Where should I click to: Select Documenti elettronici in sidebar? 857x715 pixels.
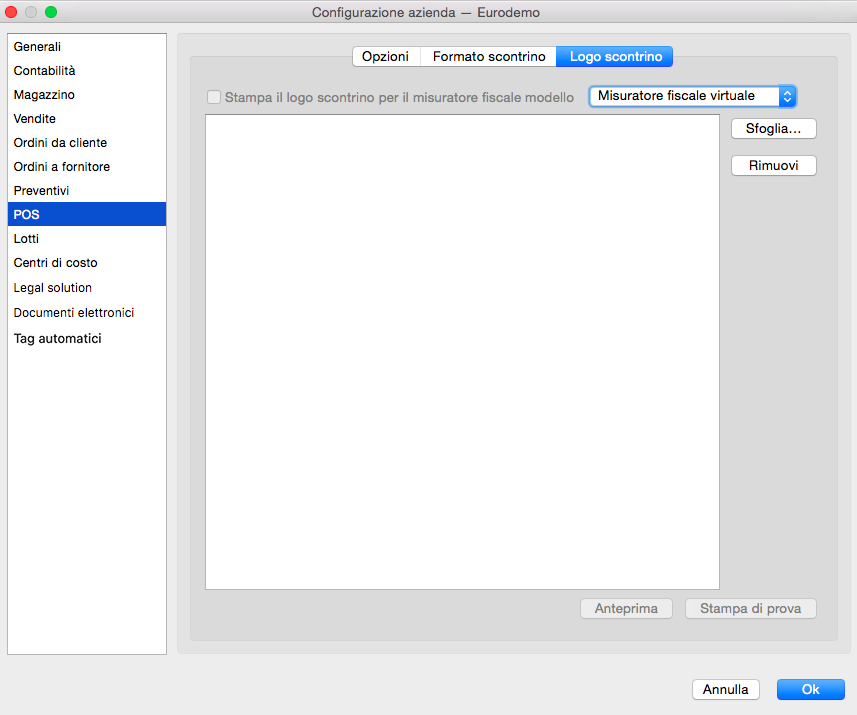[74, 313]
